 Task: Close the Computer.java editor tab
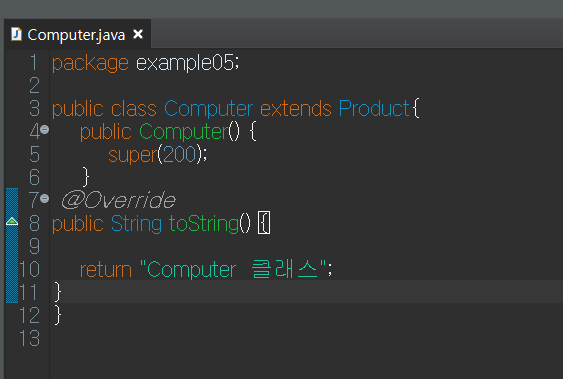click(138, 34)
